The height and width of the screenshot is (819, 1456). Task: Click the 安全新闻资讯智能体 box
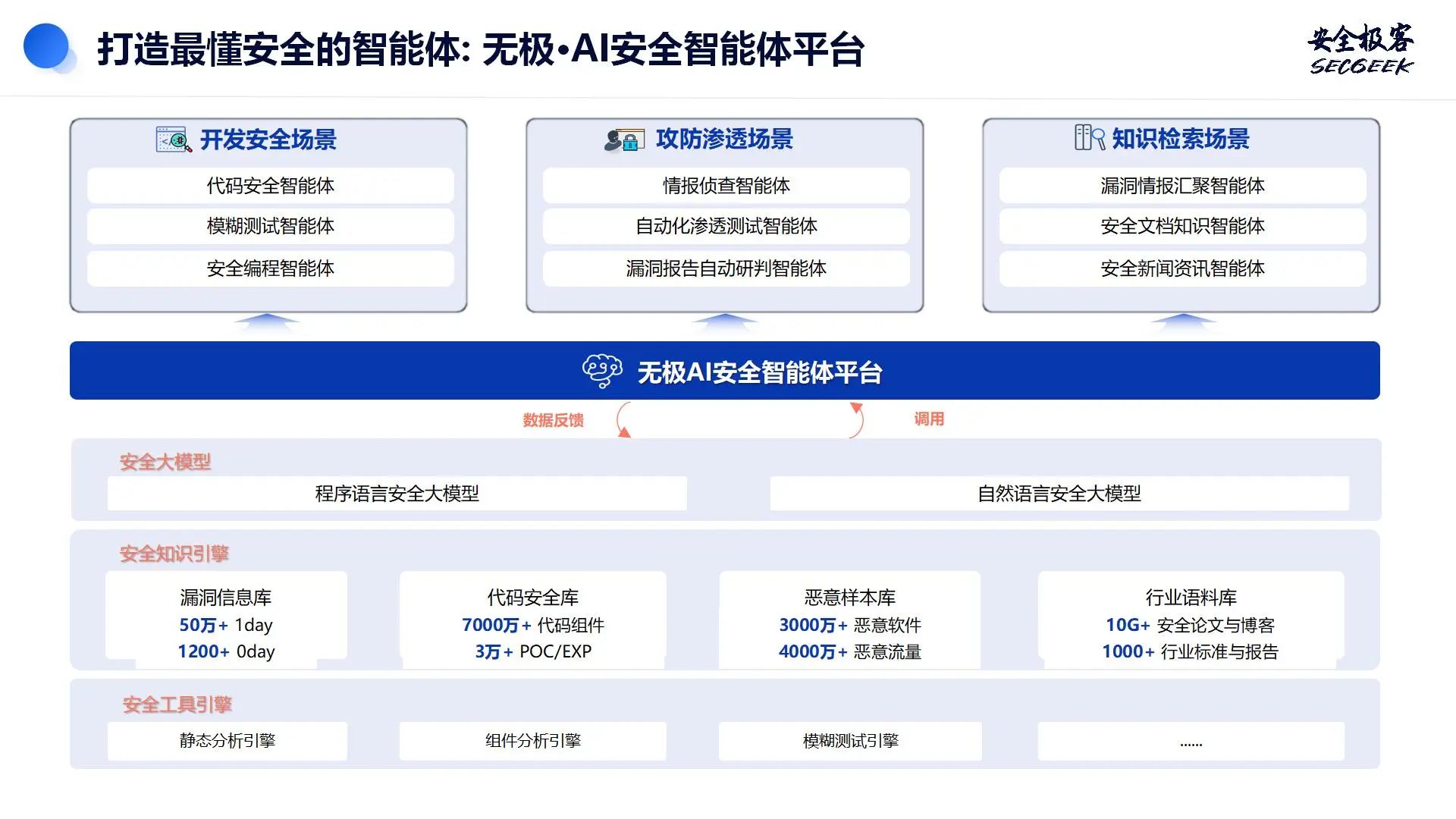[x=1182, y=268]
